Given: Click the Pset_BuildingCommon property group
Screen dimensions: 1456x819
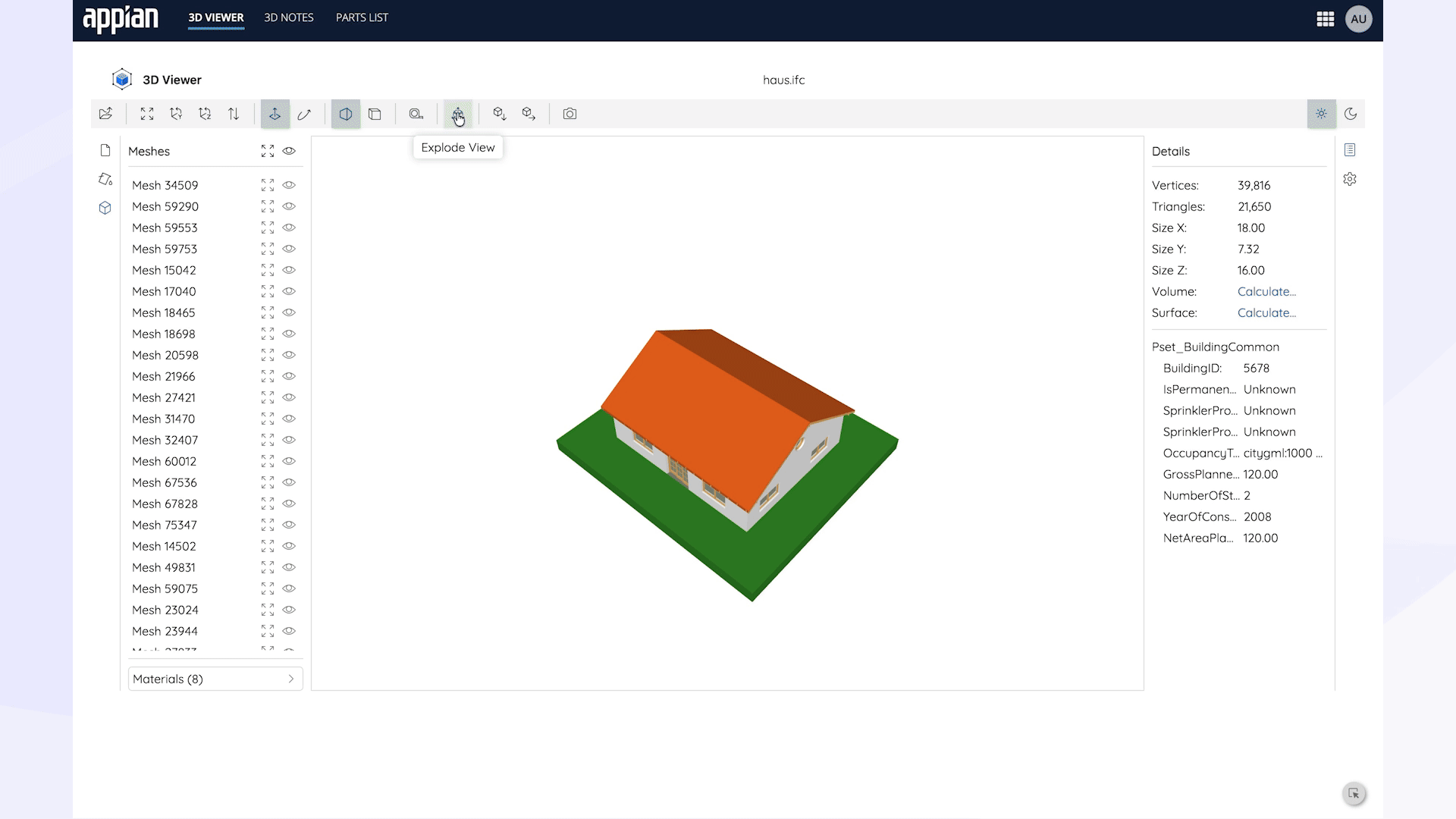Looking at the screenshot, I should pos(1216,347).
